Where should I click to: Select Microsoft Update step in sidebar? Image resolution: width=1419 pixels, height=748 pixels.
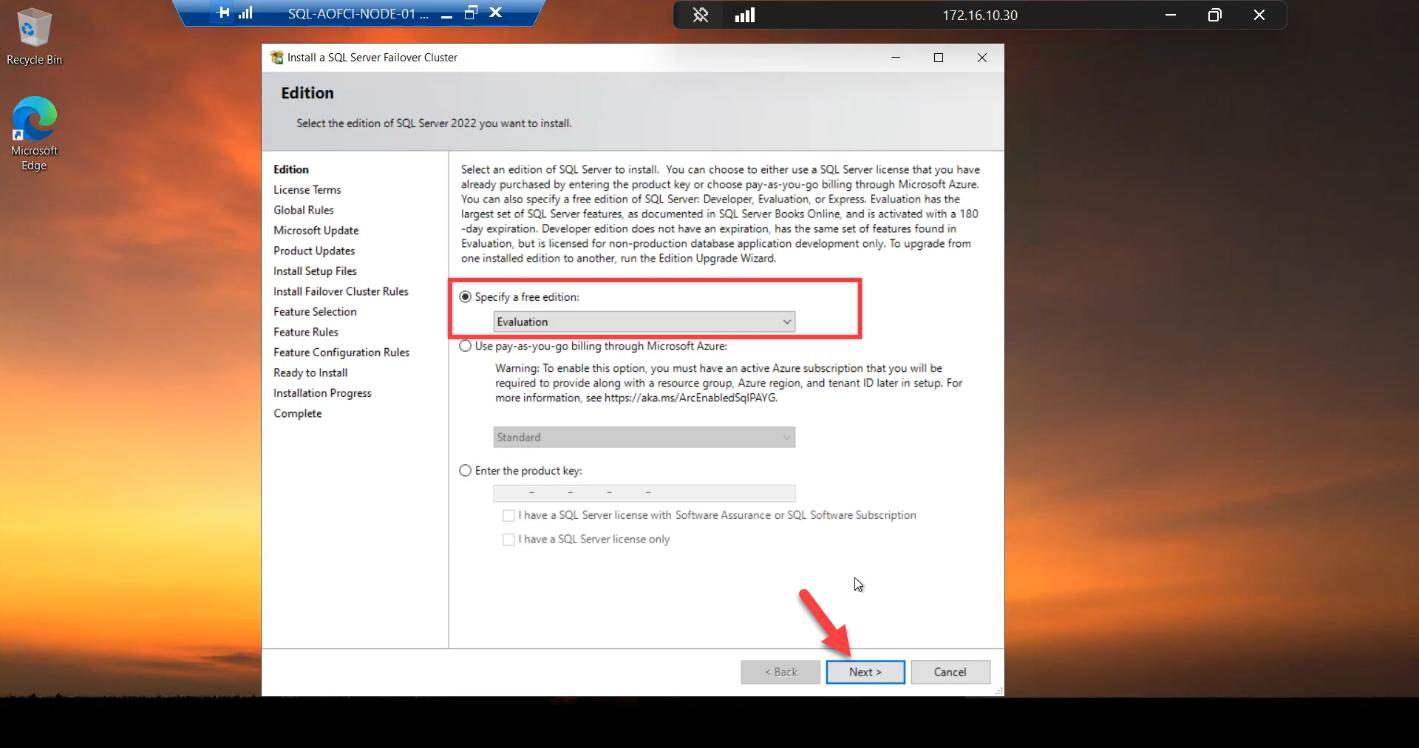[x=316, y=231]
